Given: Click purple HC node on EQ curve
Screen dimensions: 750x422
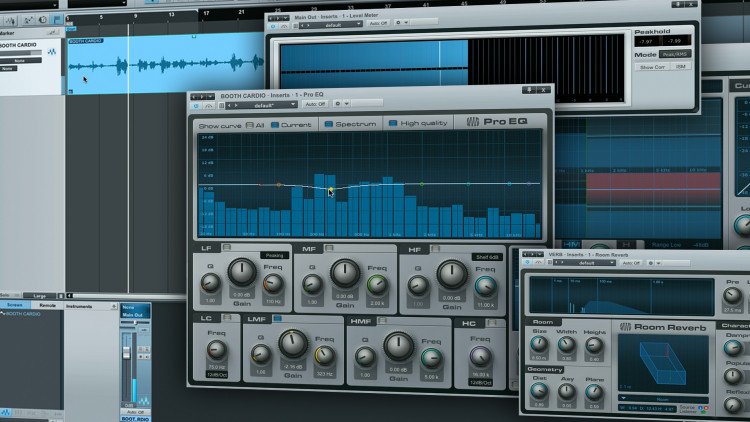Looking at the screenshot, I should tap(529, 184).
